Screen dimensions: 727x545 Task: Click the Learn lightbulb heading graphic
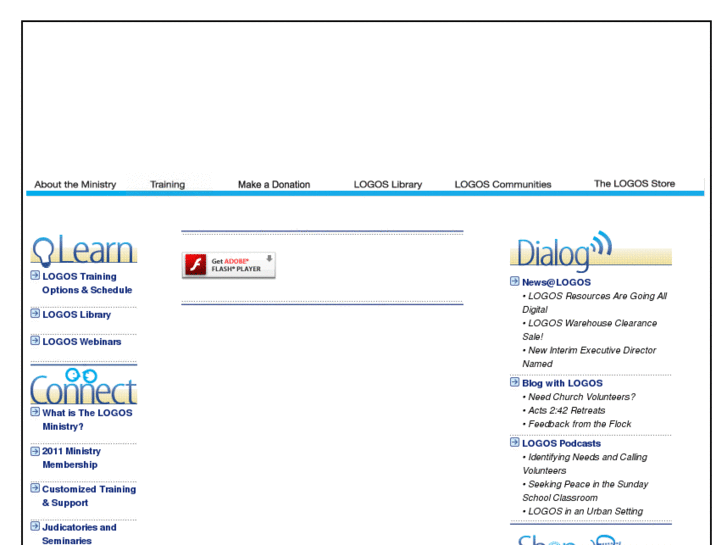tap(83, 251)
